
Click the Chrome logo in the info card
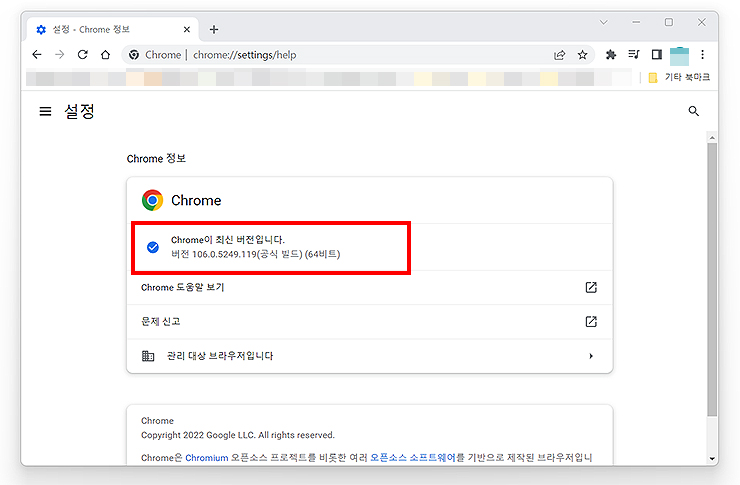point(152,200)
